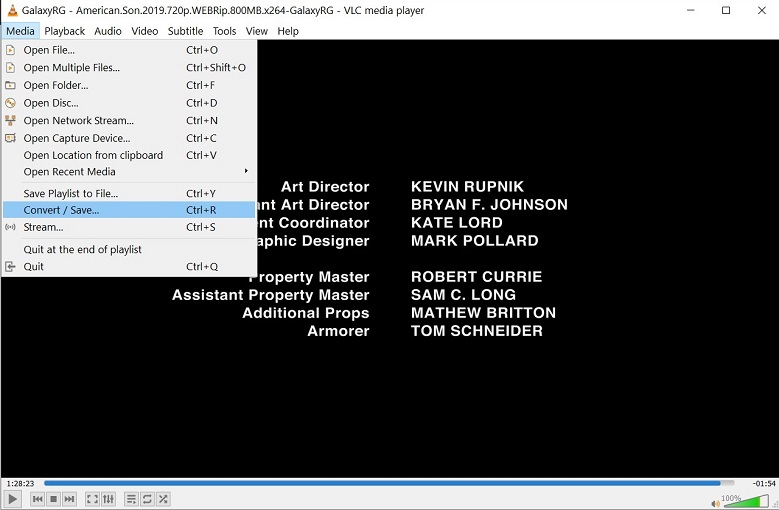Choose Open Disc... entry
The image size is (779, 510).
[x=129, y=103]
